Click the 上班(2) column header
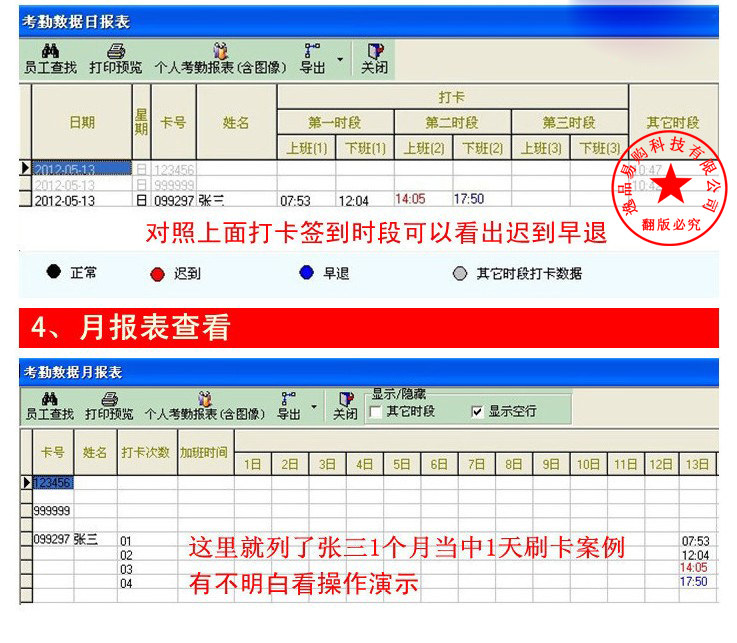737x643 pixels. click(x=424, y=148)
